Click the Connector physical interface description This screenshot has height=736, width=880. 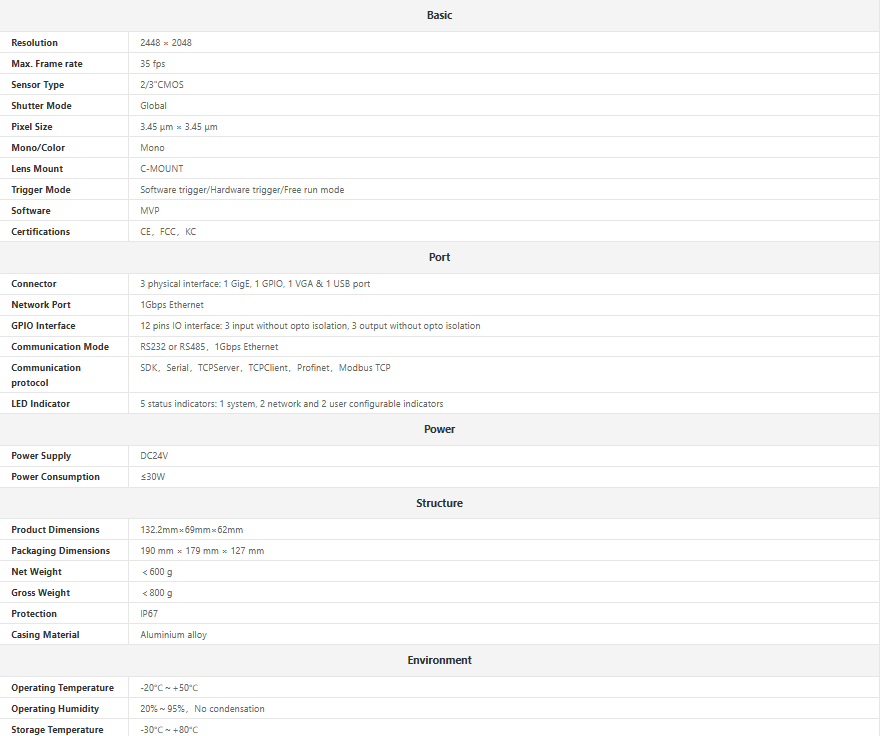click(255, 284)
